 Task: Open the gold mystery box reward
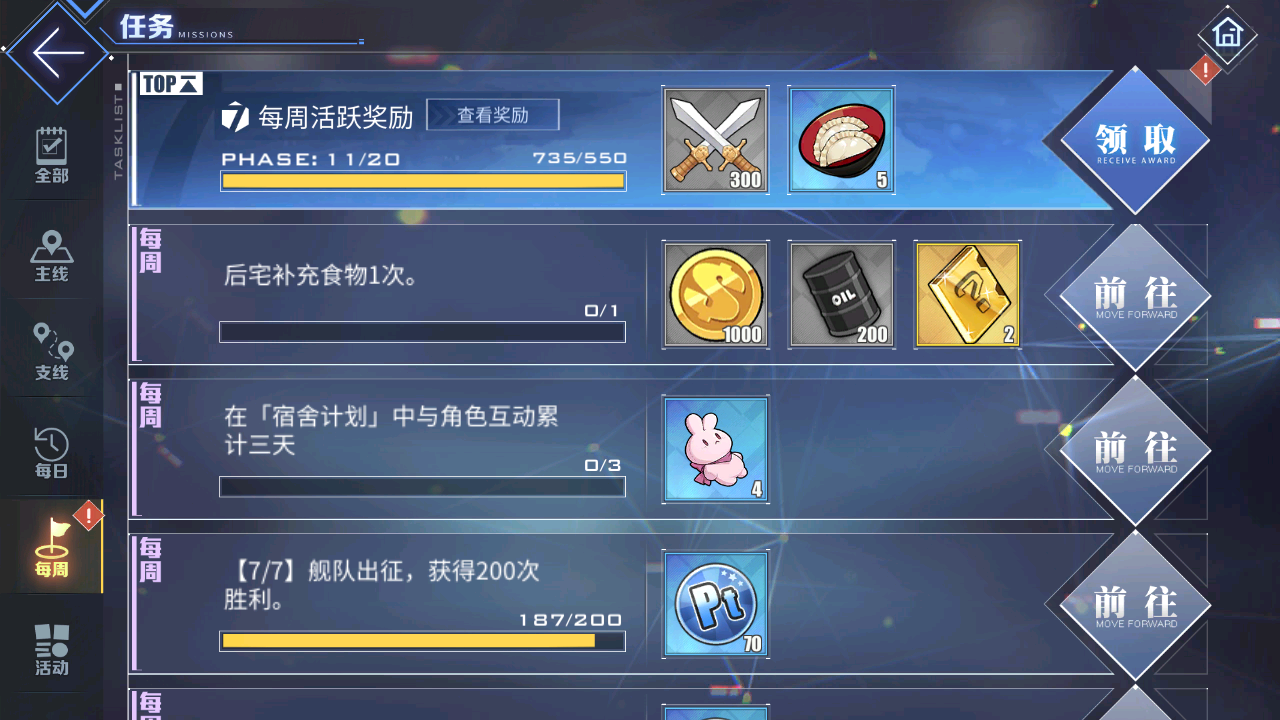point(967,295)
